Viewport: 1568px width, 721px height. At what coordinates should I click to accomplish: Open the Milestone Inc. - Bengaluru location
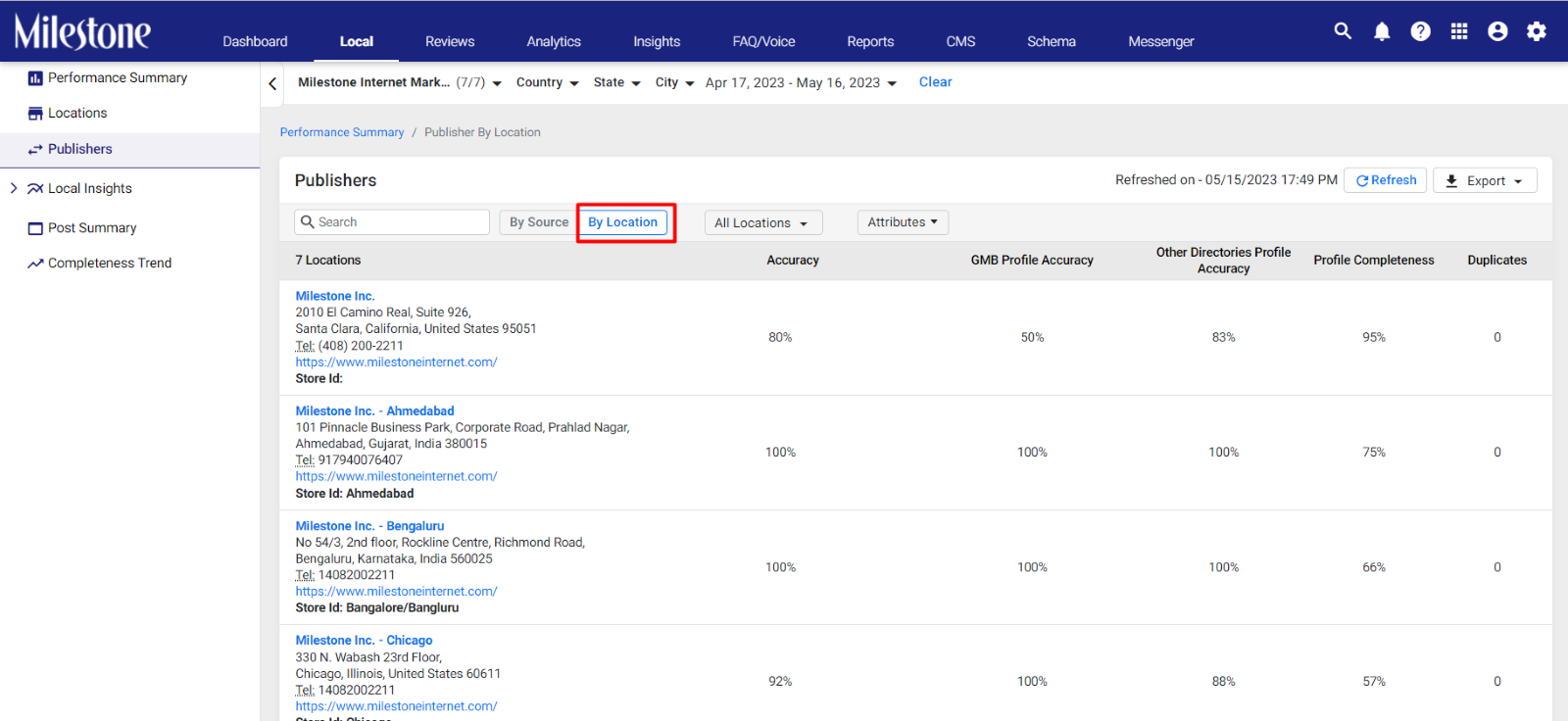tap(369, 526)
